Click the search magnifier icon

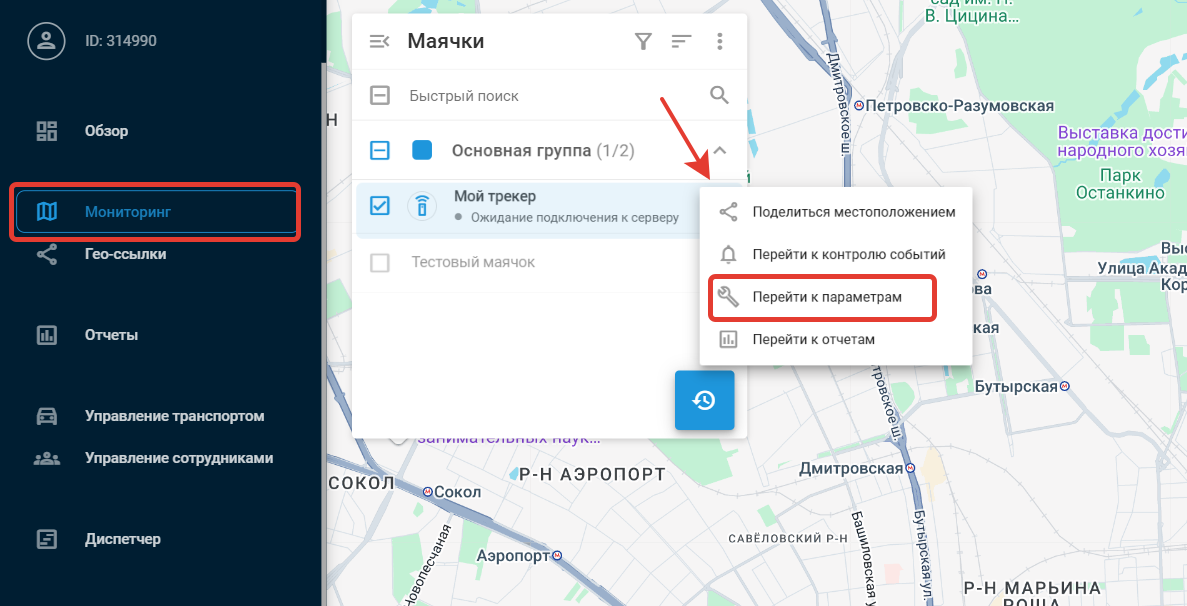tap(719, 95)
